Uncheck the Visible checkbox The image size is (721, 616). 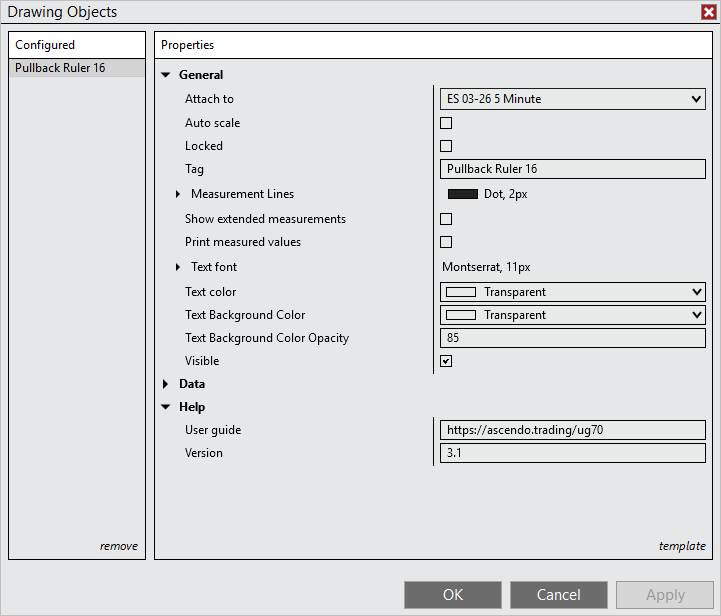pos(446,361)
